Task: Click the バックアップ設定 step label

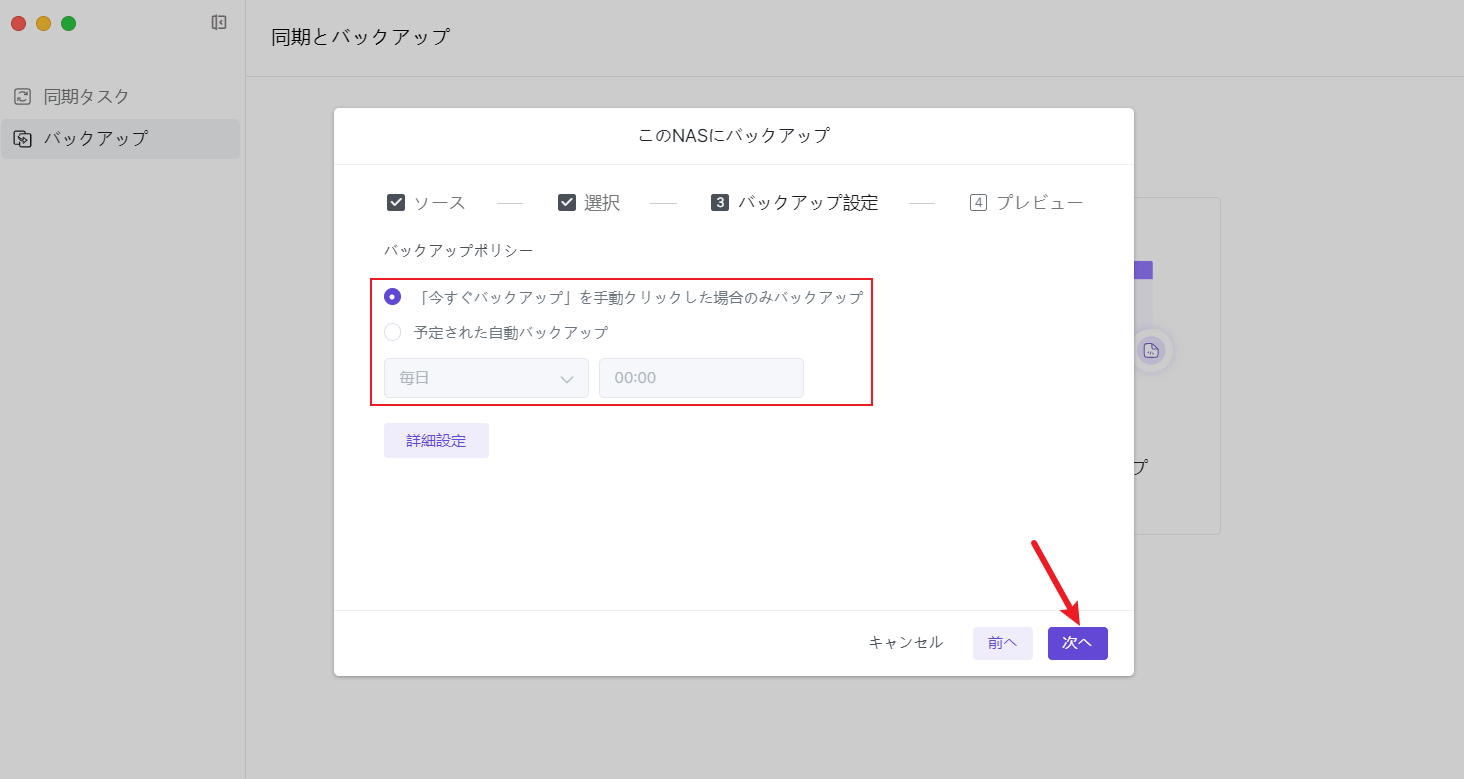Action: [x=808, y=203]
